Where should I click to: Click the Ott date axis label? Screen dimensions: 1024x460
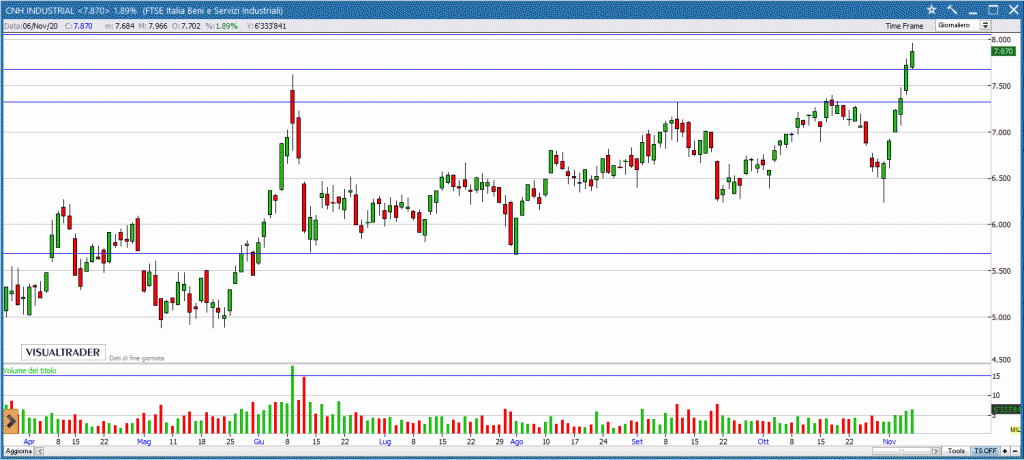click(763, 442)
